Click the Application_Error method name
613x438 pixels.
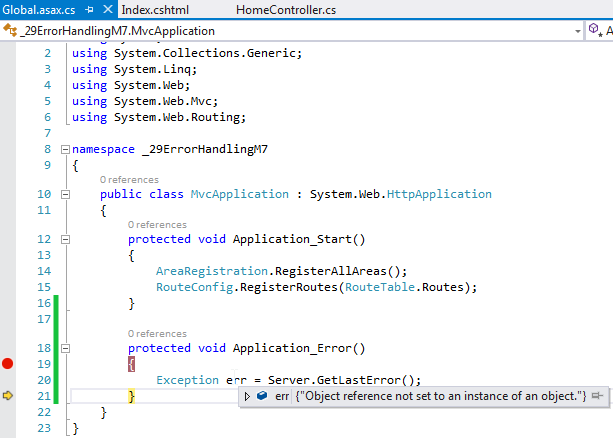point(292,348)
